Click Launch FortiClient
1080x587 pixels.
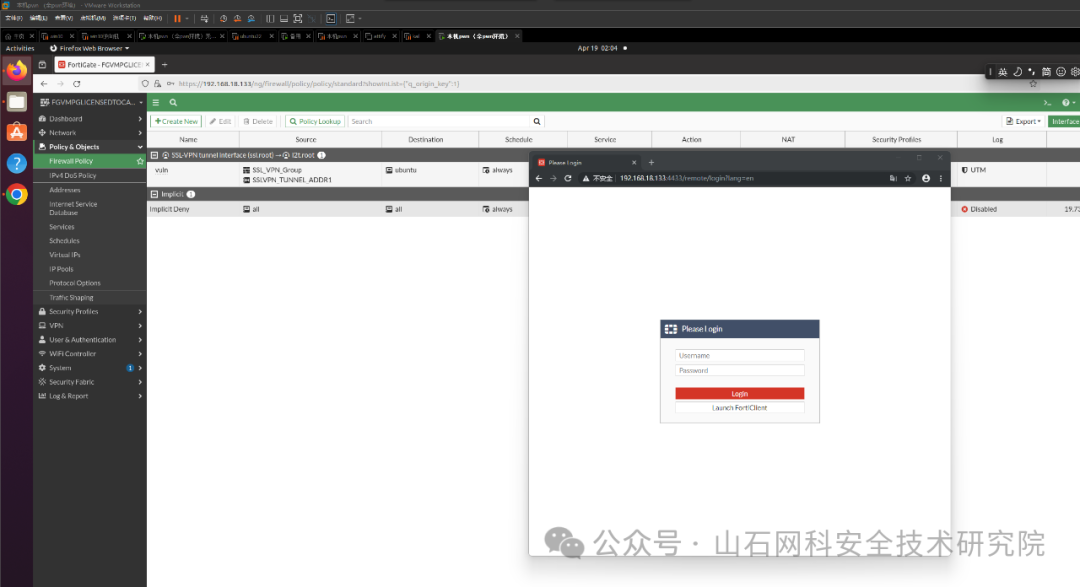click(x=740, y=408)
